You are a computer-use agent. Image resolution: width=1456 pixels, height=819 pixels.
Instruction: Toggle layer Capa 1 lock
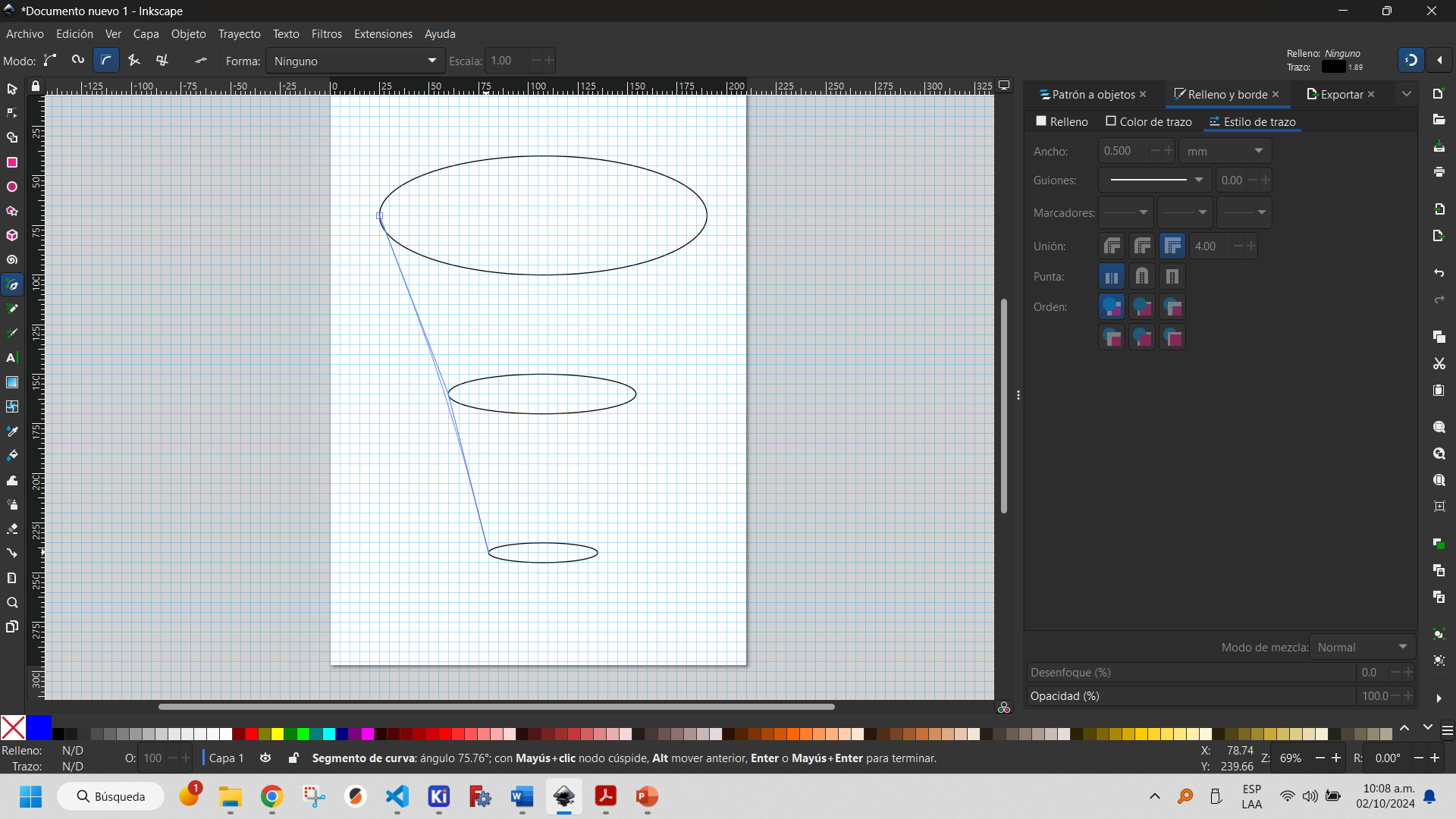point(293,758)
